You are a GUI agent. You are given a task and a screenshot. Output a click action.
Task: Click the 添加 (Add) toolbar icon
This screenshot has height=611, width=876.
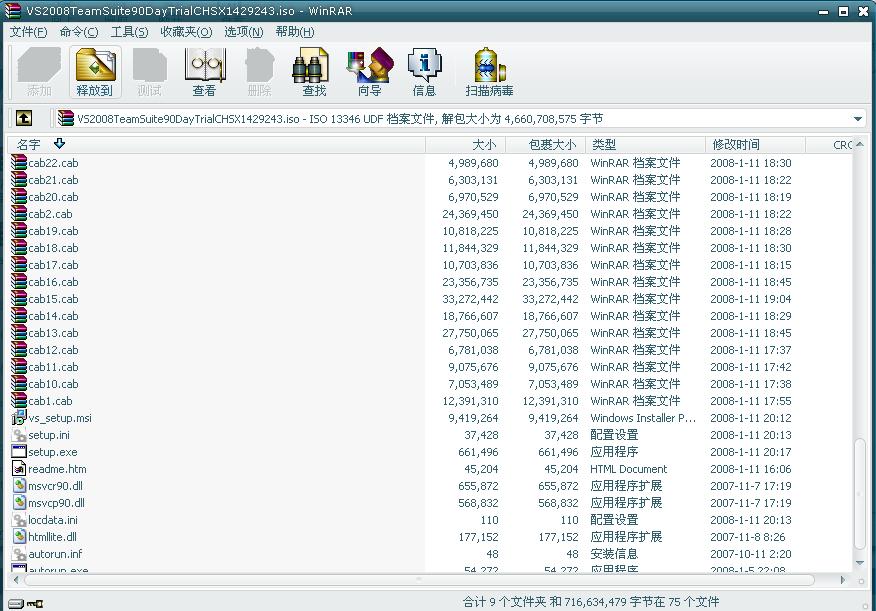click(x=39, y=71)
